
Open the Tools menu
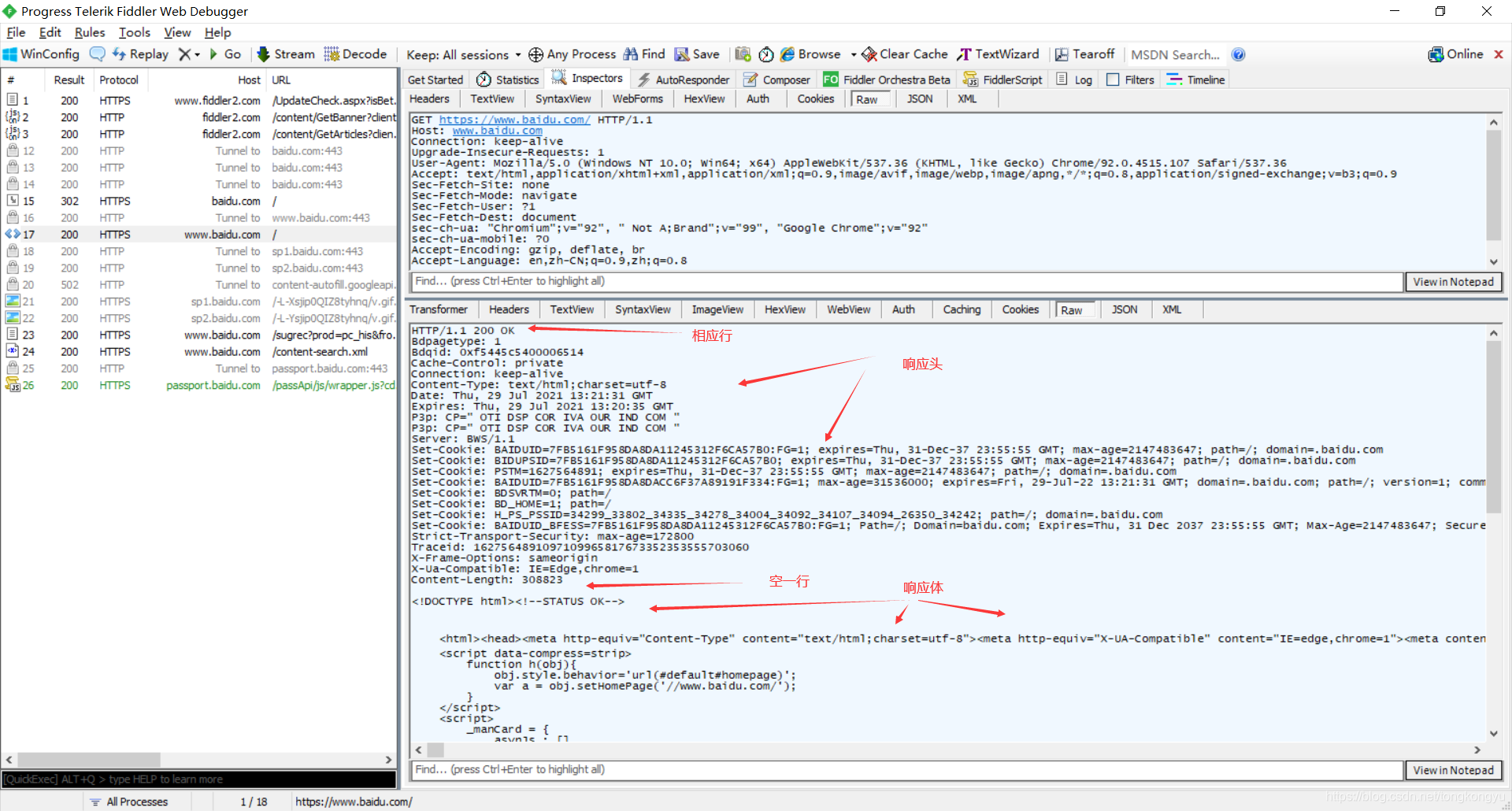(x=135, y=32)
